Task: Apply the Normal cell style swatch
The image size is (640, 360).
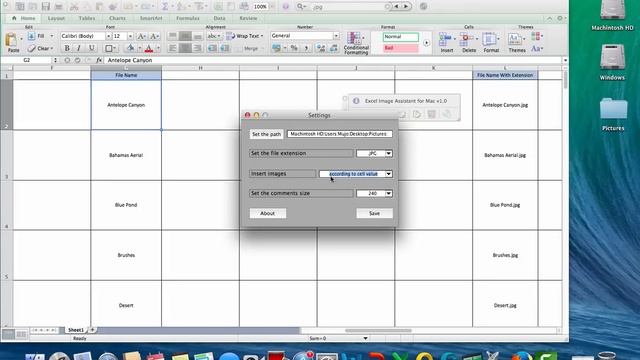Action: [x=401, y=37]
